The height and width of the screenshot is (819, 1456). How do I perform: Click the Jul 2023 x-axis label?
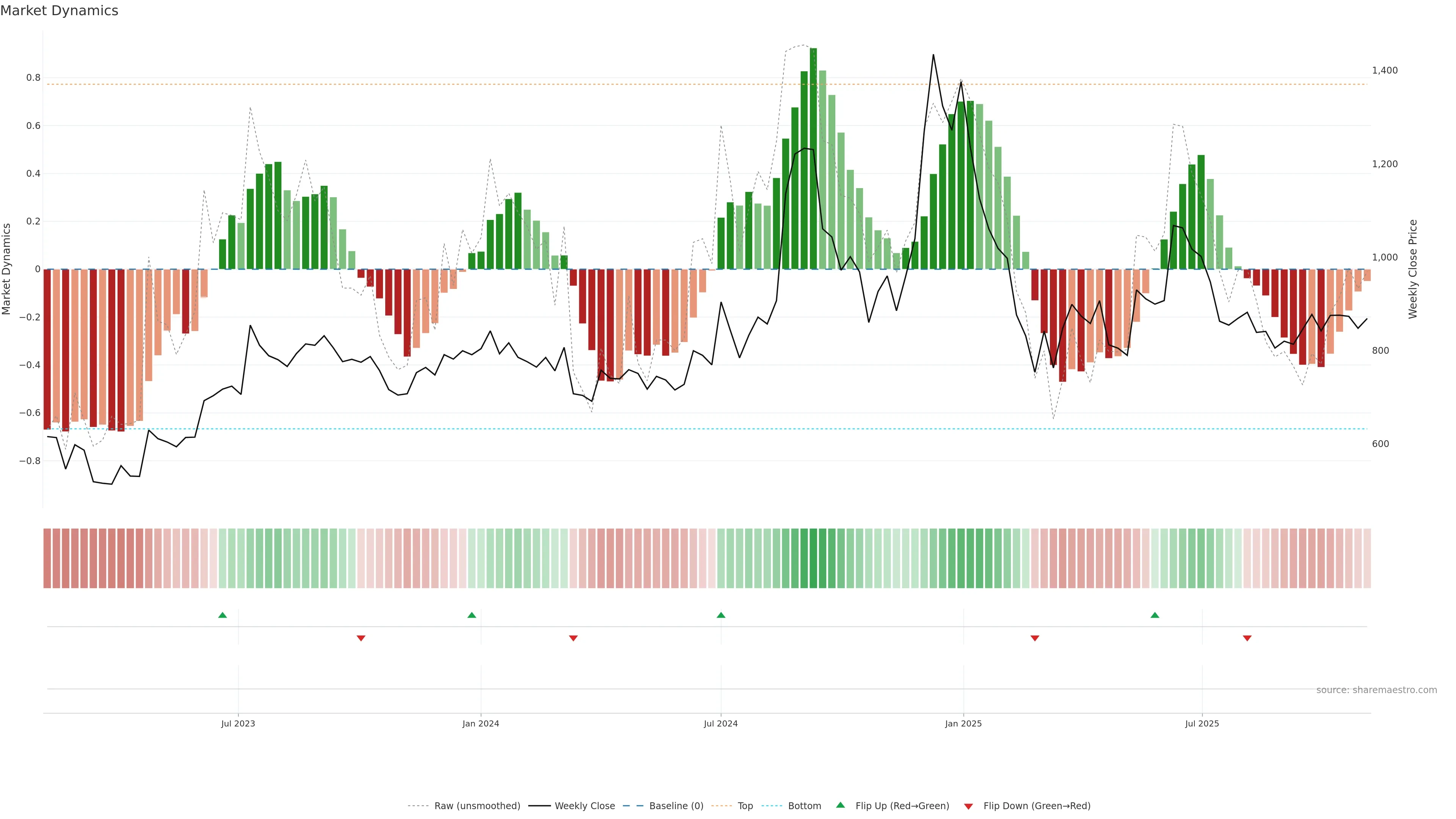click(238, 723)
